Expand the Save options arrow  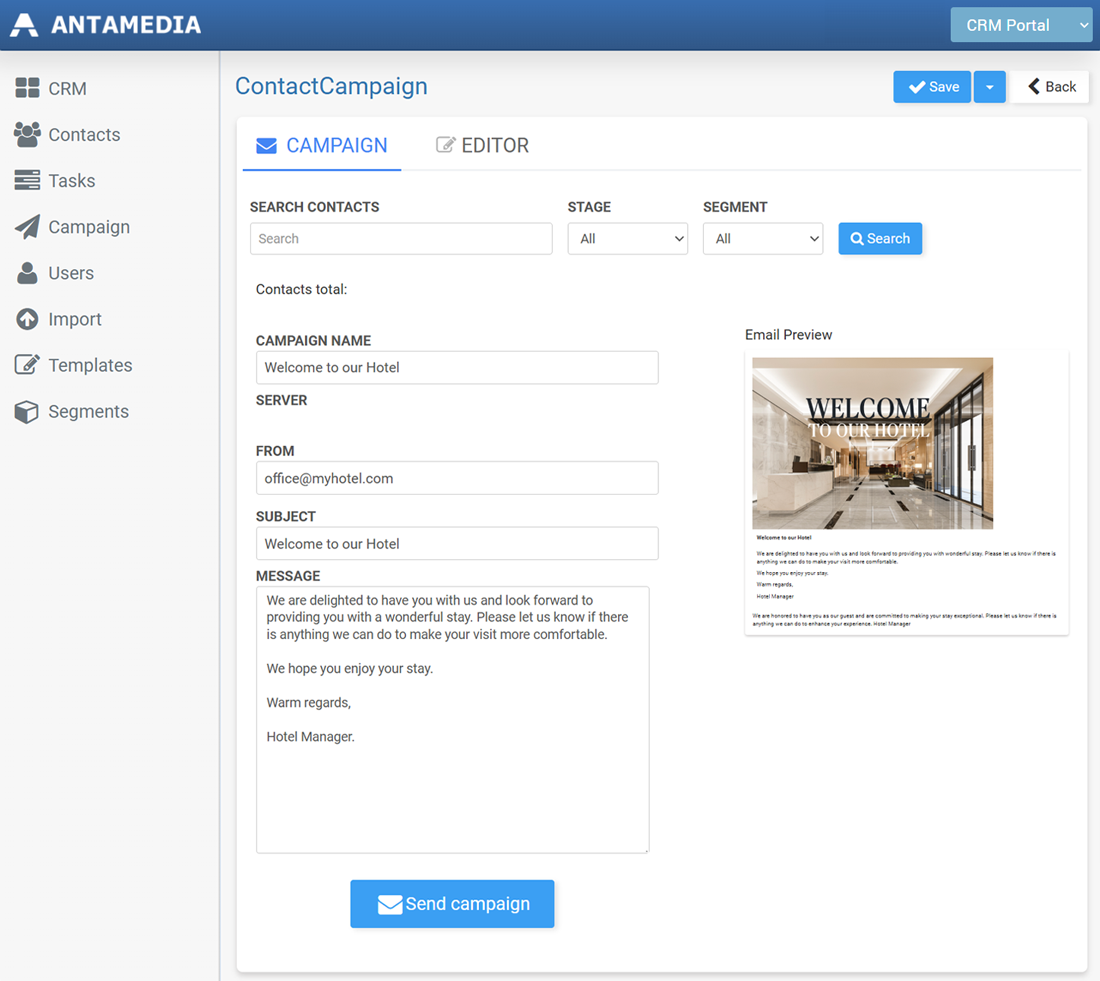coord(989,87)
